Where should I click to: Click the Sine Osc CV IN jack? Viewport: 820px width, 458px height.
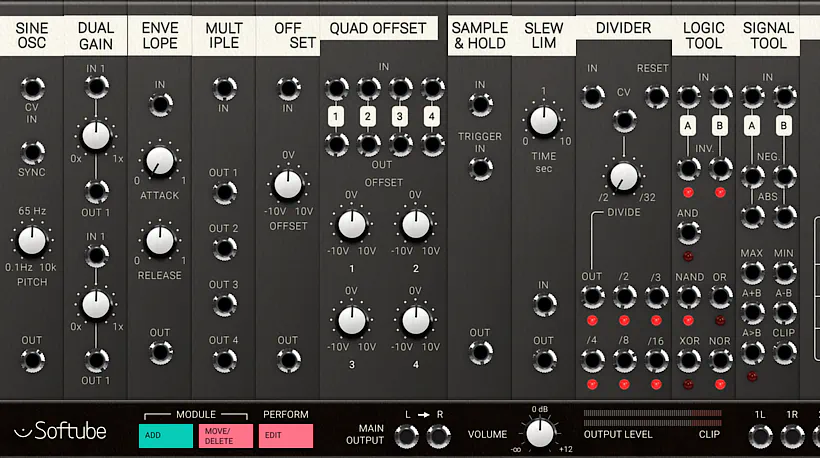click(32, 88)
